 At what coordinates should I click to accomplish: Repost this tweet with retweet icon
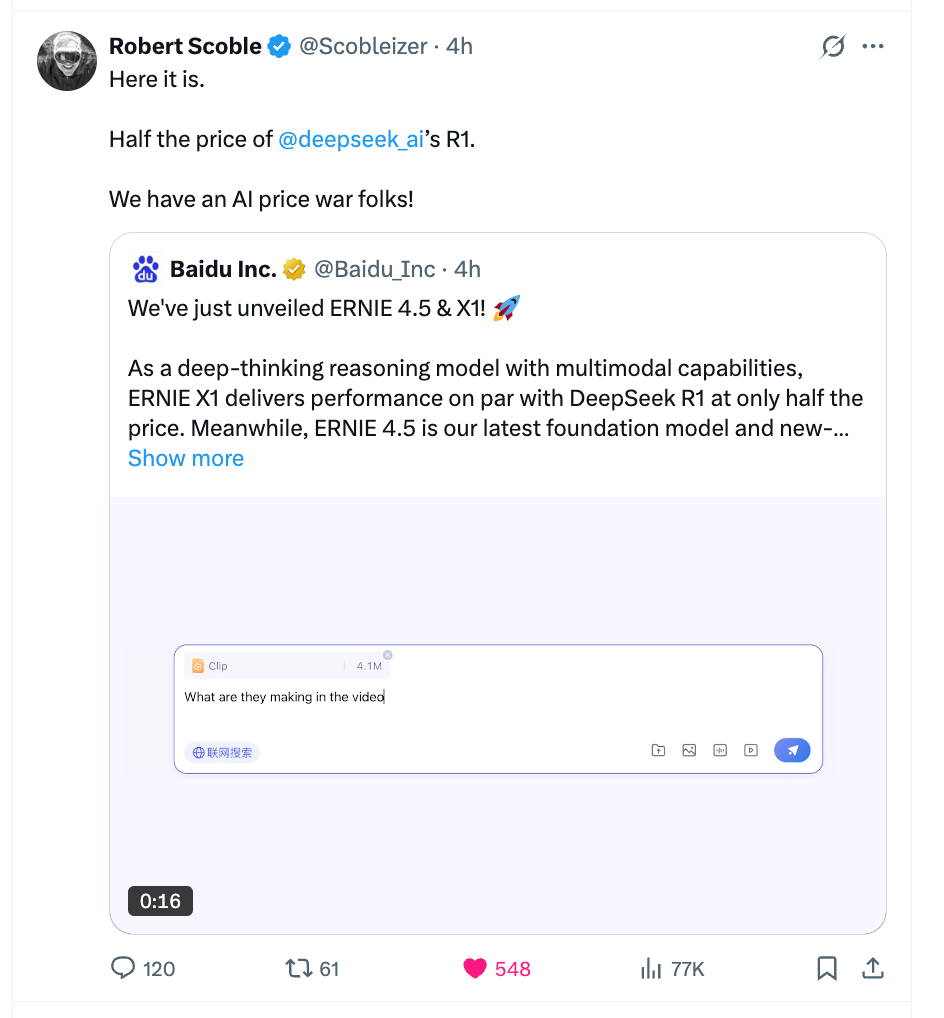[x=298, y=968]
